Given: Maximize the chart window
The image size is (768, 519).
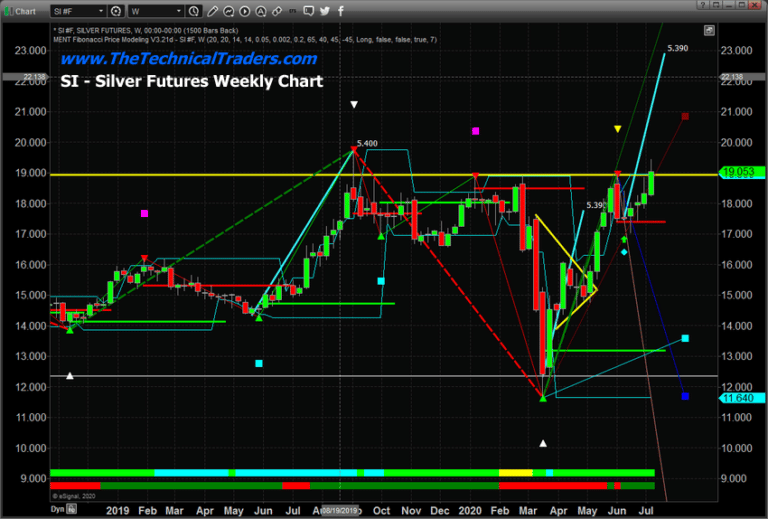Looking at the screenshot, I should 742,5.
